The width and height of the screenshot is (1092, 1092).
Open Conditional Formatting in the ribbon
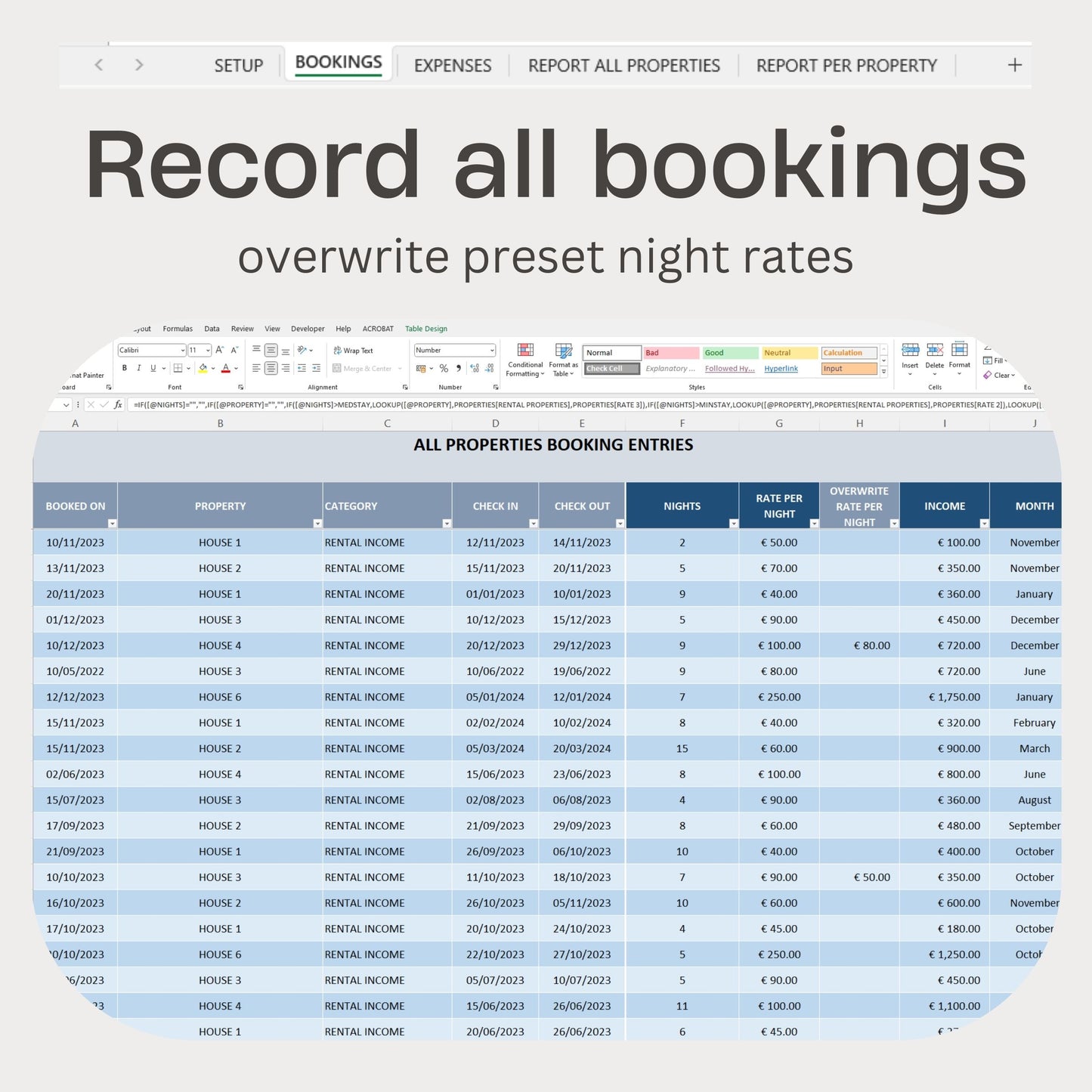pos(524,359)
